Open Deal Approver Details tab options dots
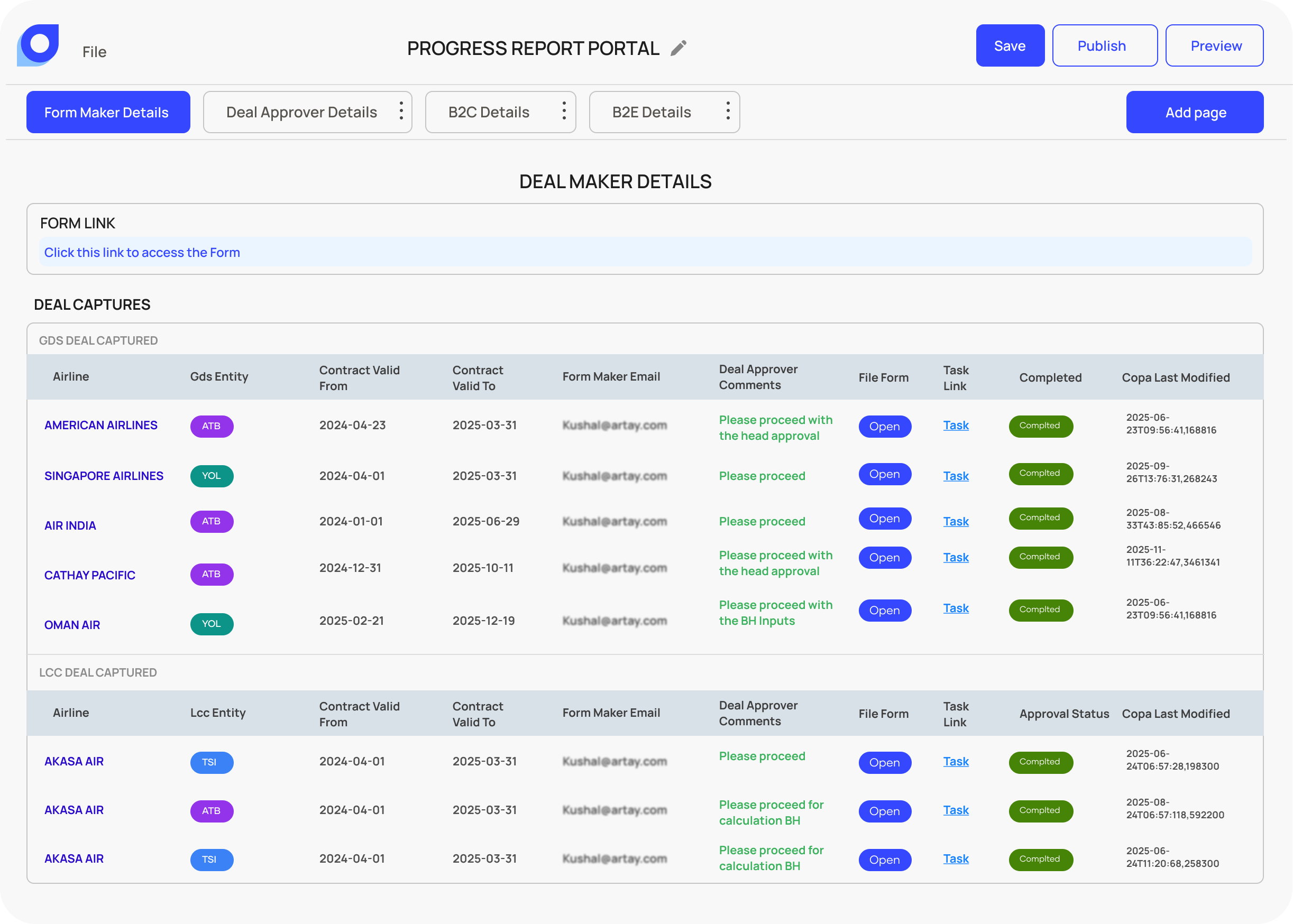The width and height of the screenshot is (1293, 924). pyautogui.click(x=401, y=111)
